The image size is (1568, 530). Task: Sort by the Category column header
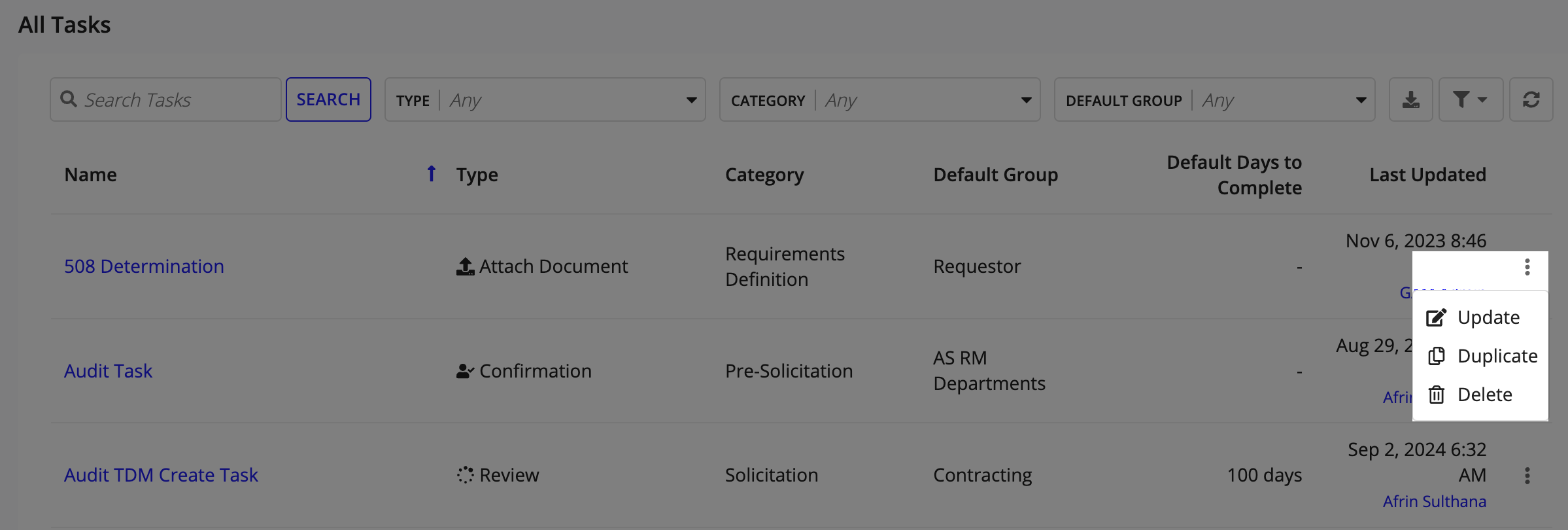(x=764, y=175)
